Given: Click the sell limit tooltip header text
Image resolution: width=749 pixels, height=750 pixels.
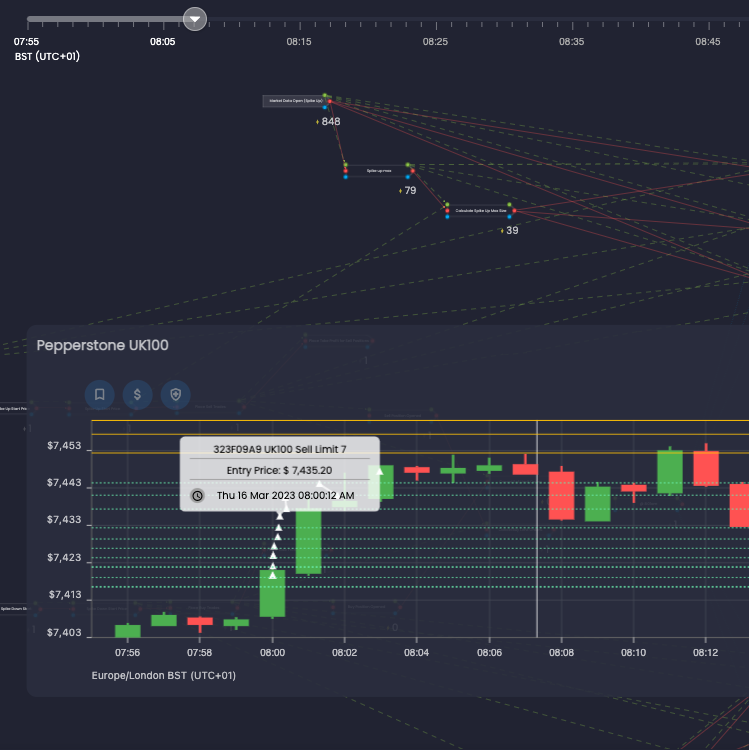Looking at the screenshot, I should coord(280,449).
